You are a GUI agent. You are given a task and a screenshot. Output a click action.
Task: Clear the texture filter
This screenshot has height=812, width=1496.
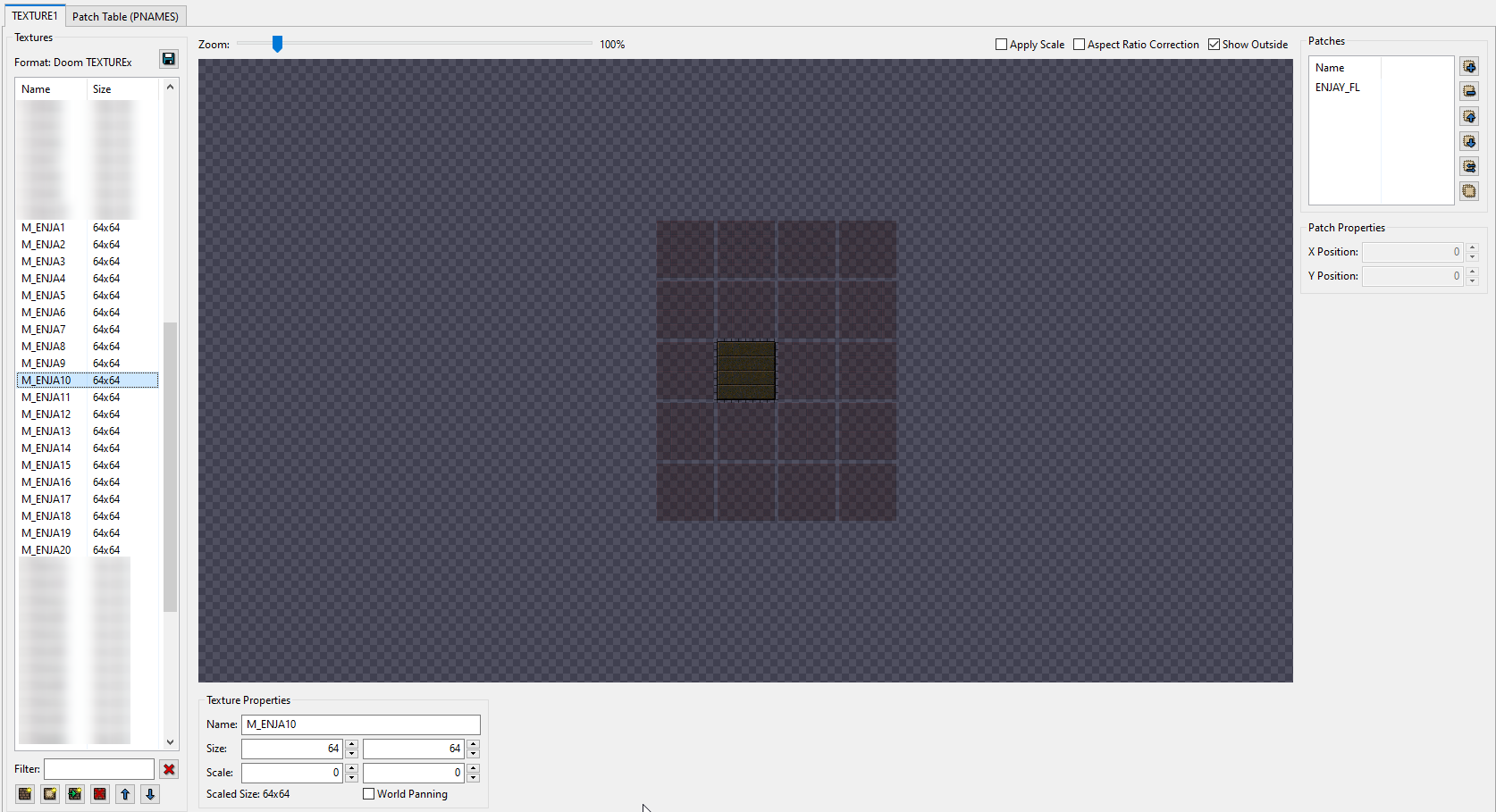tap(169, 769)
